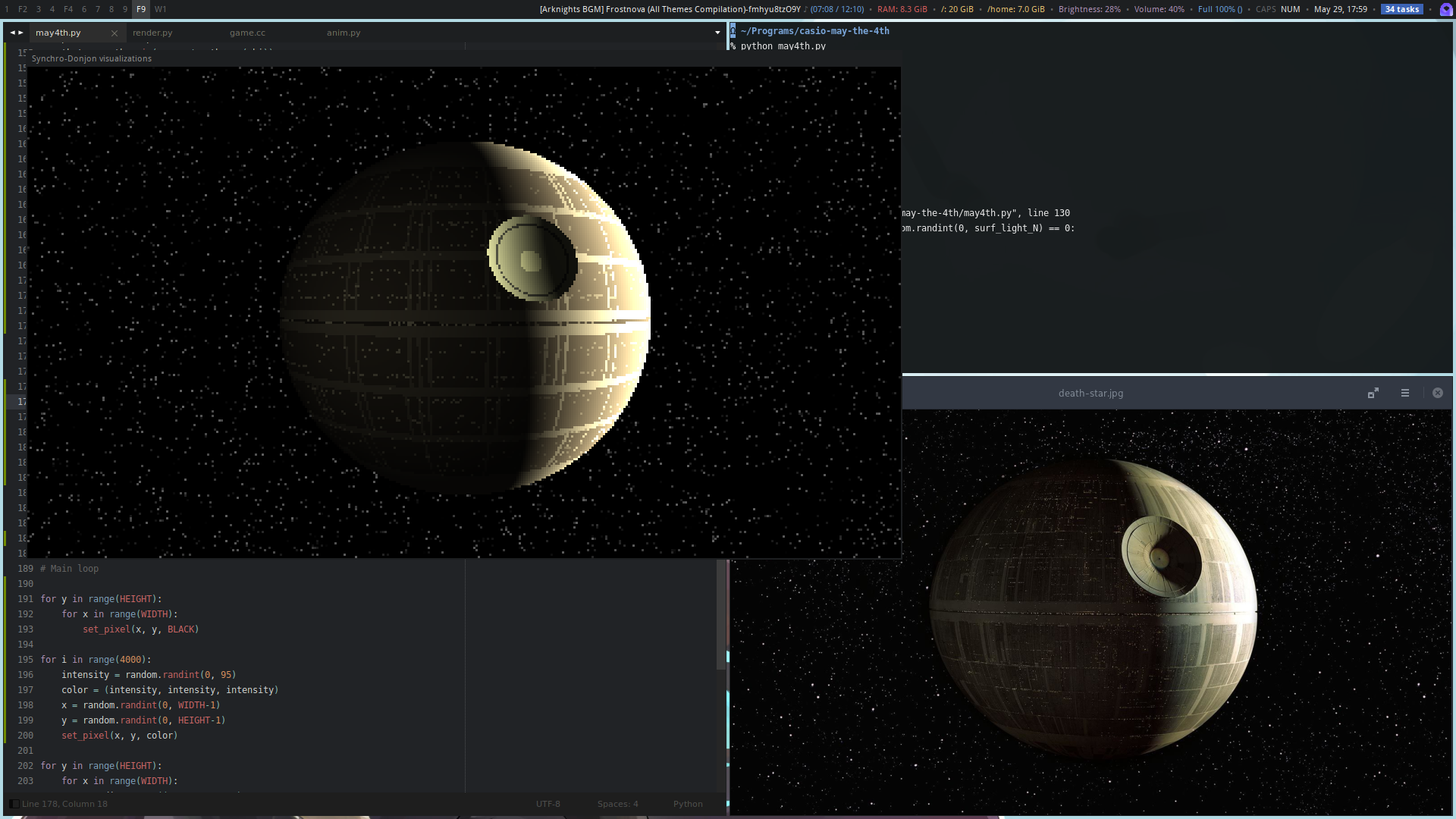This screenshot has width=1456, height=819.
Task: Click the Synchro-Donjon visualizations window title
Action: pyautogui.click(x=92, y=58)
